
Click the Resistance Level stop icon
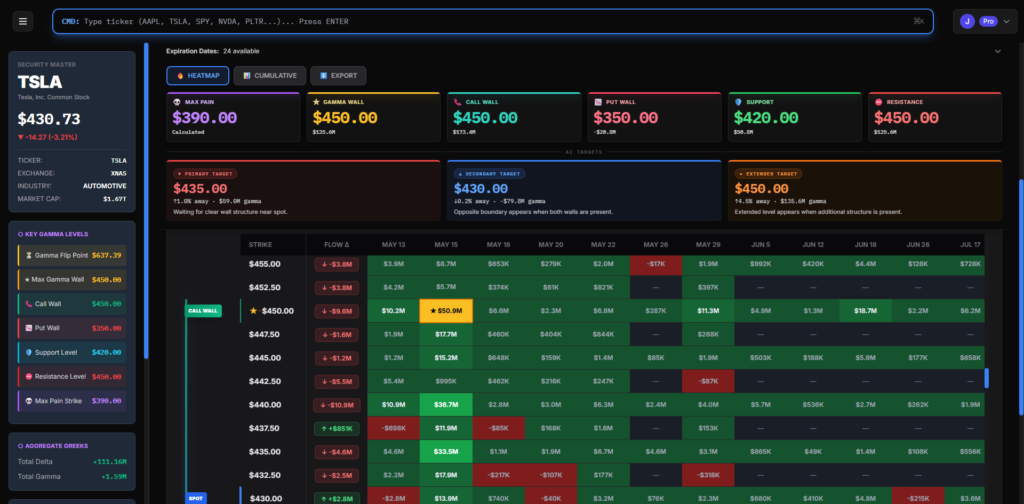coord(28,377)
